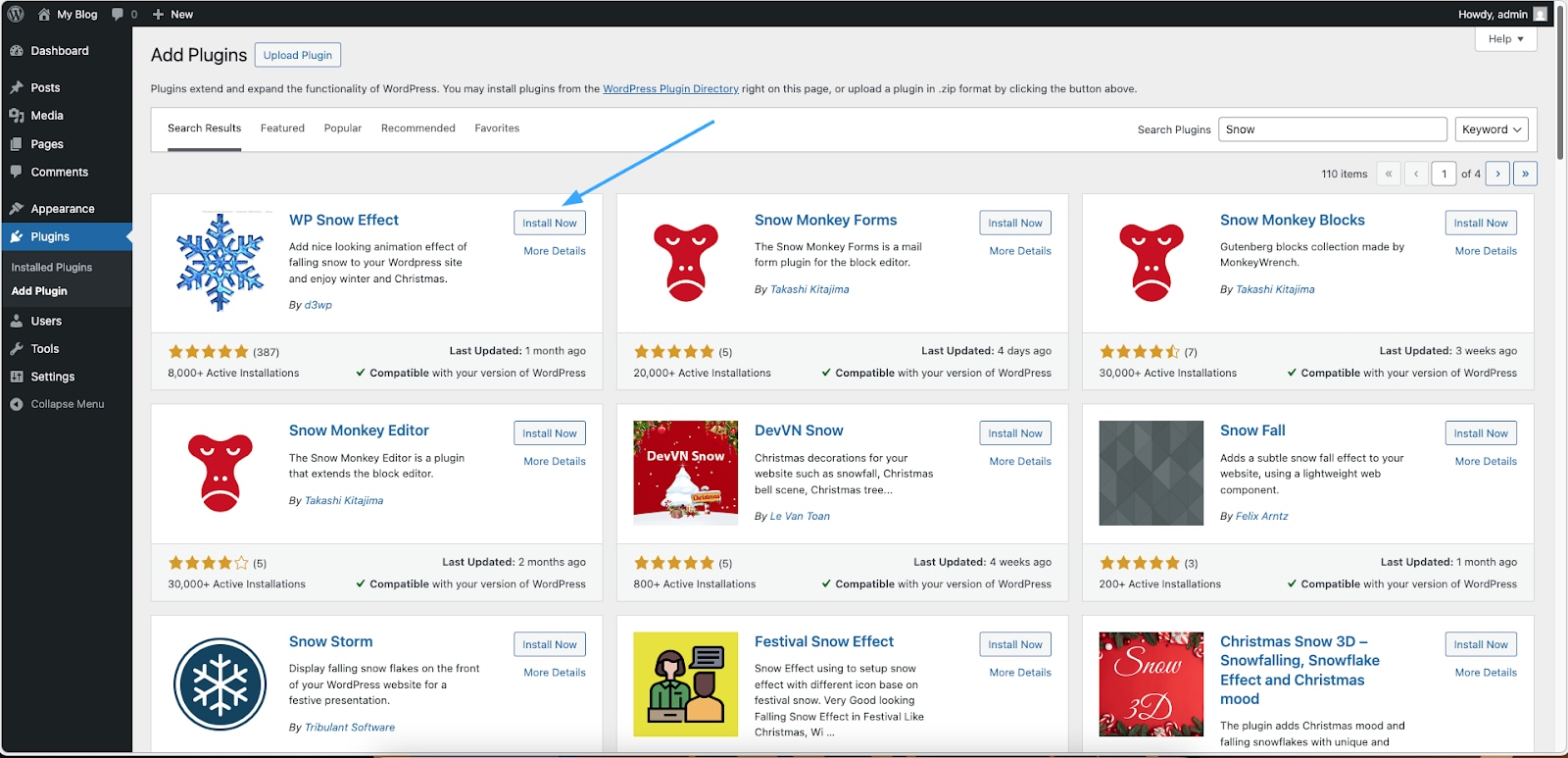The image size is (1568, 758).
Task: Click the Collapse Menu arrow icon
Action: (x=17, y=404)
